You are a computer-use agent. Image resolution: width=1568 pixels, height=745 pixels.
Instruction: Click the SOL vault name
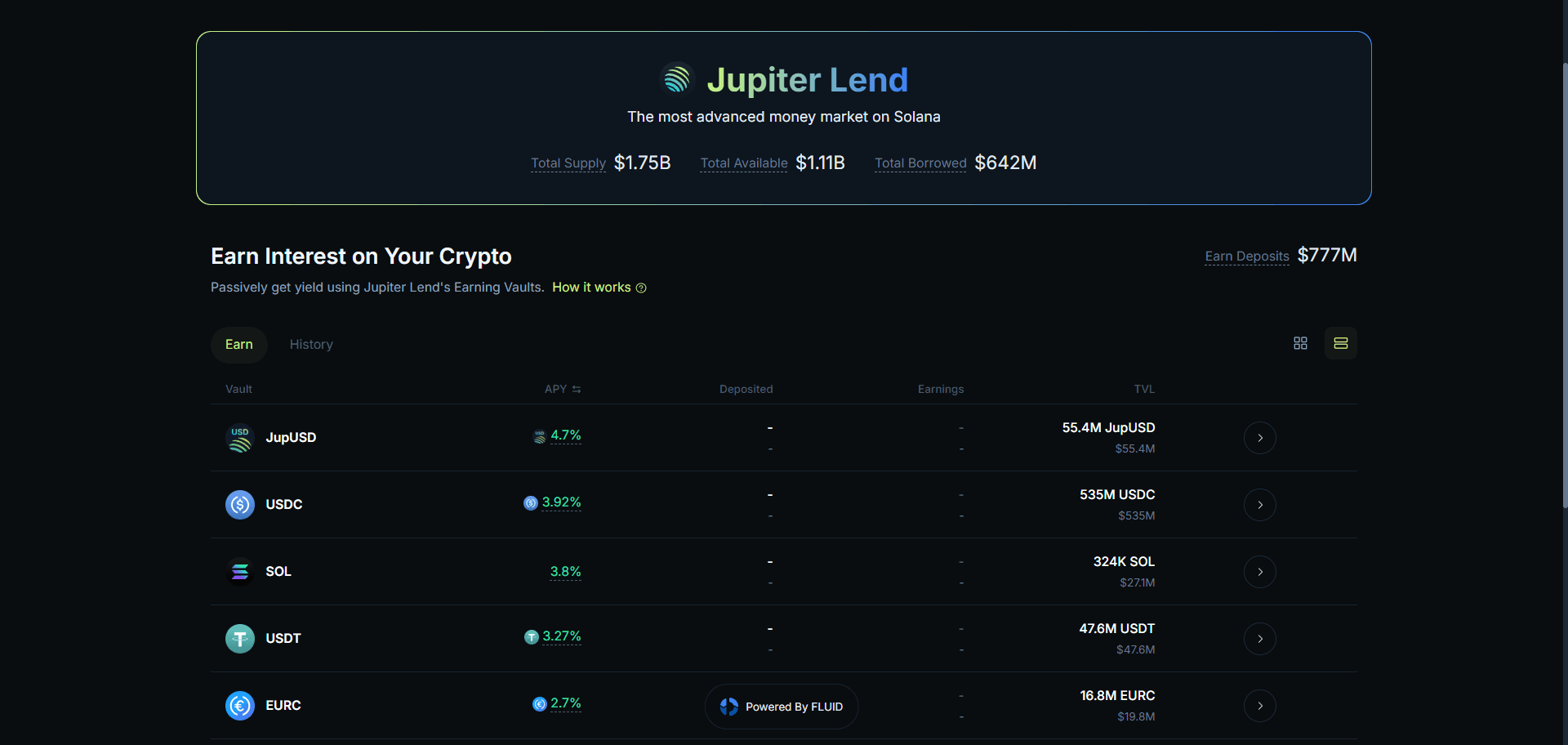pos(278,572)
